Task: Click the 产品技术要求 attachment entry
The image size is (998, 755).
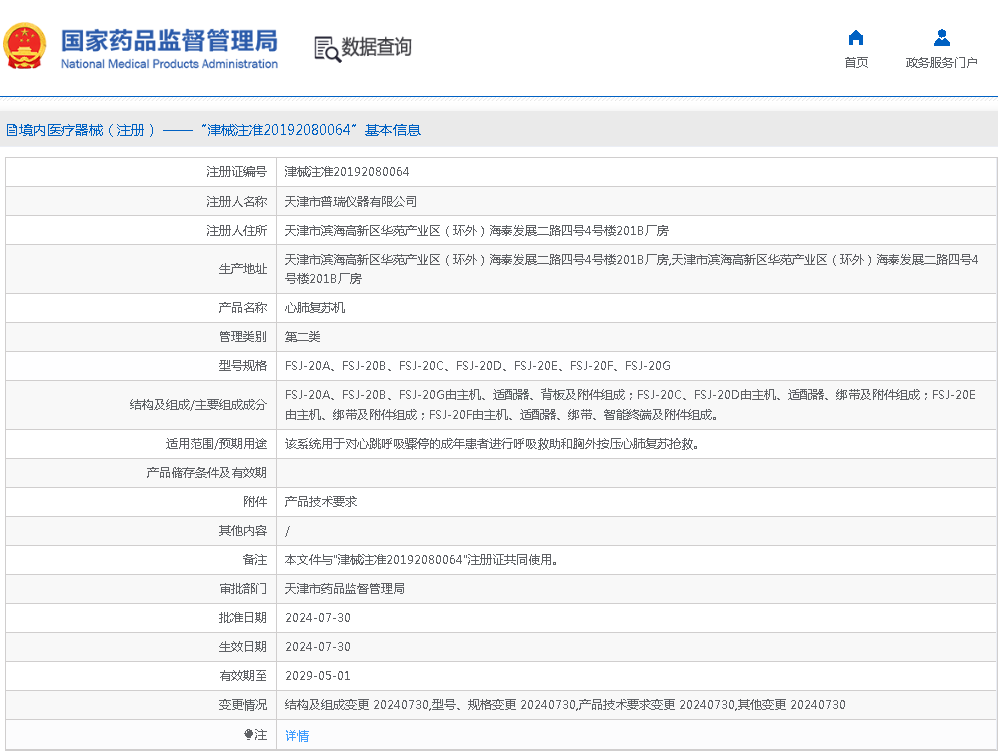Action: tap(321, 501)
